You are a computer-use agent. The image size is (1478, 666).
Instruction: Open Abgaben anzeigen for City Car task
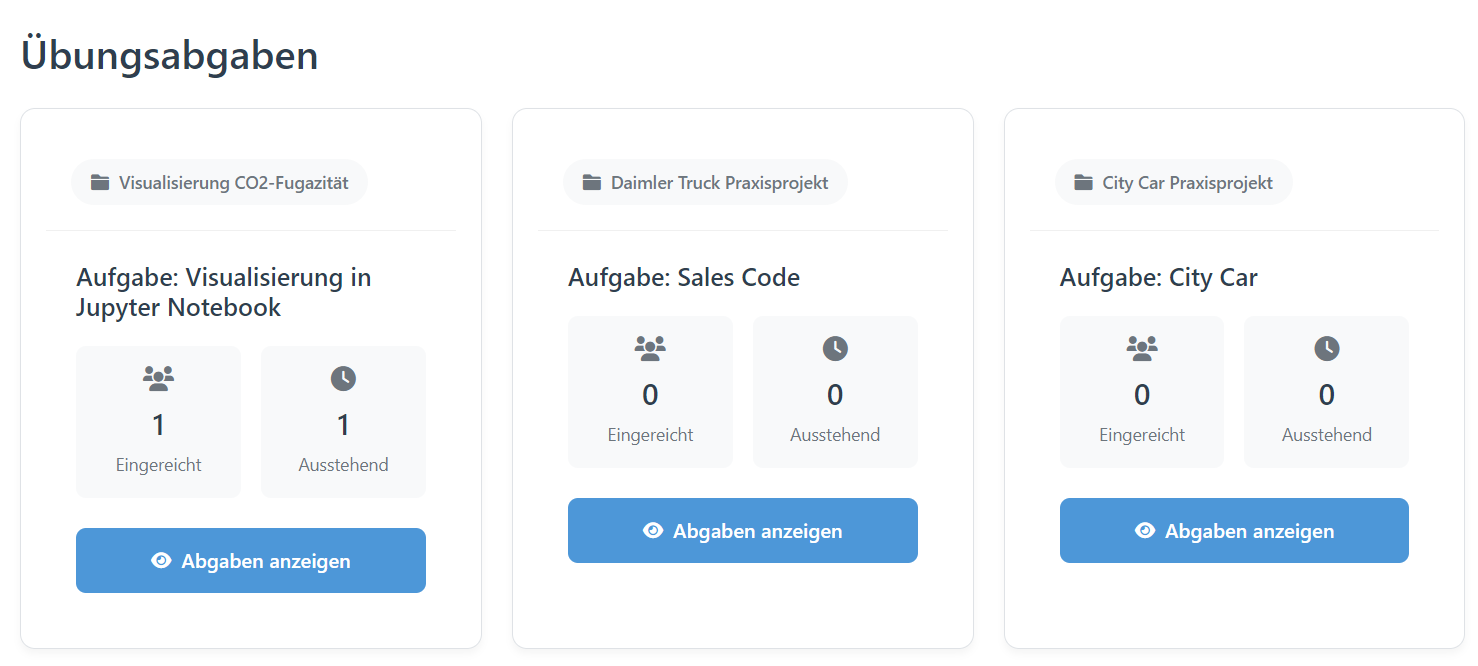1234,531
